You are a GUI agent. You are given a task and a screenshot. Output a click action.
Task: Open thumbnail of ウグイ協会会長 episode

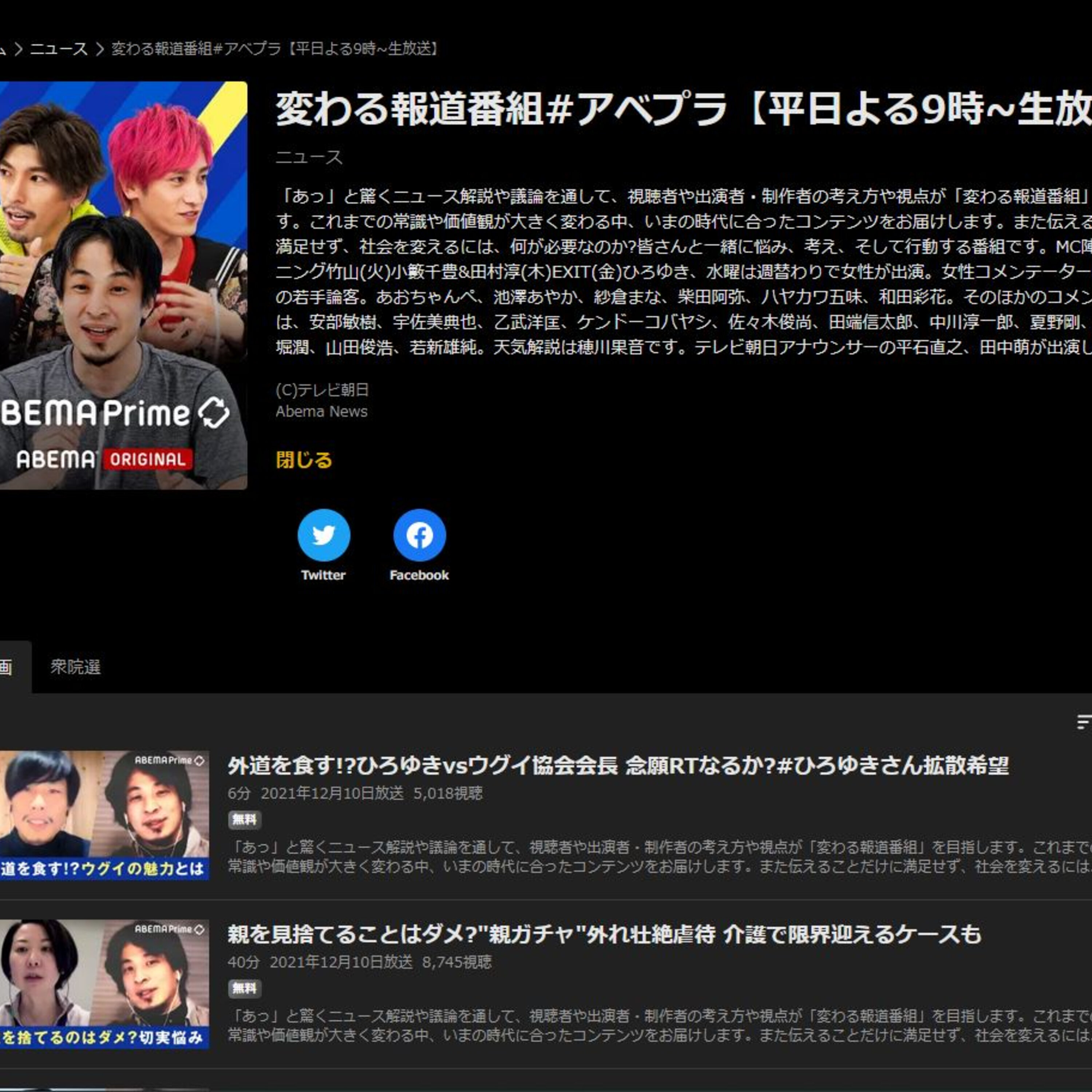point(104,815)
